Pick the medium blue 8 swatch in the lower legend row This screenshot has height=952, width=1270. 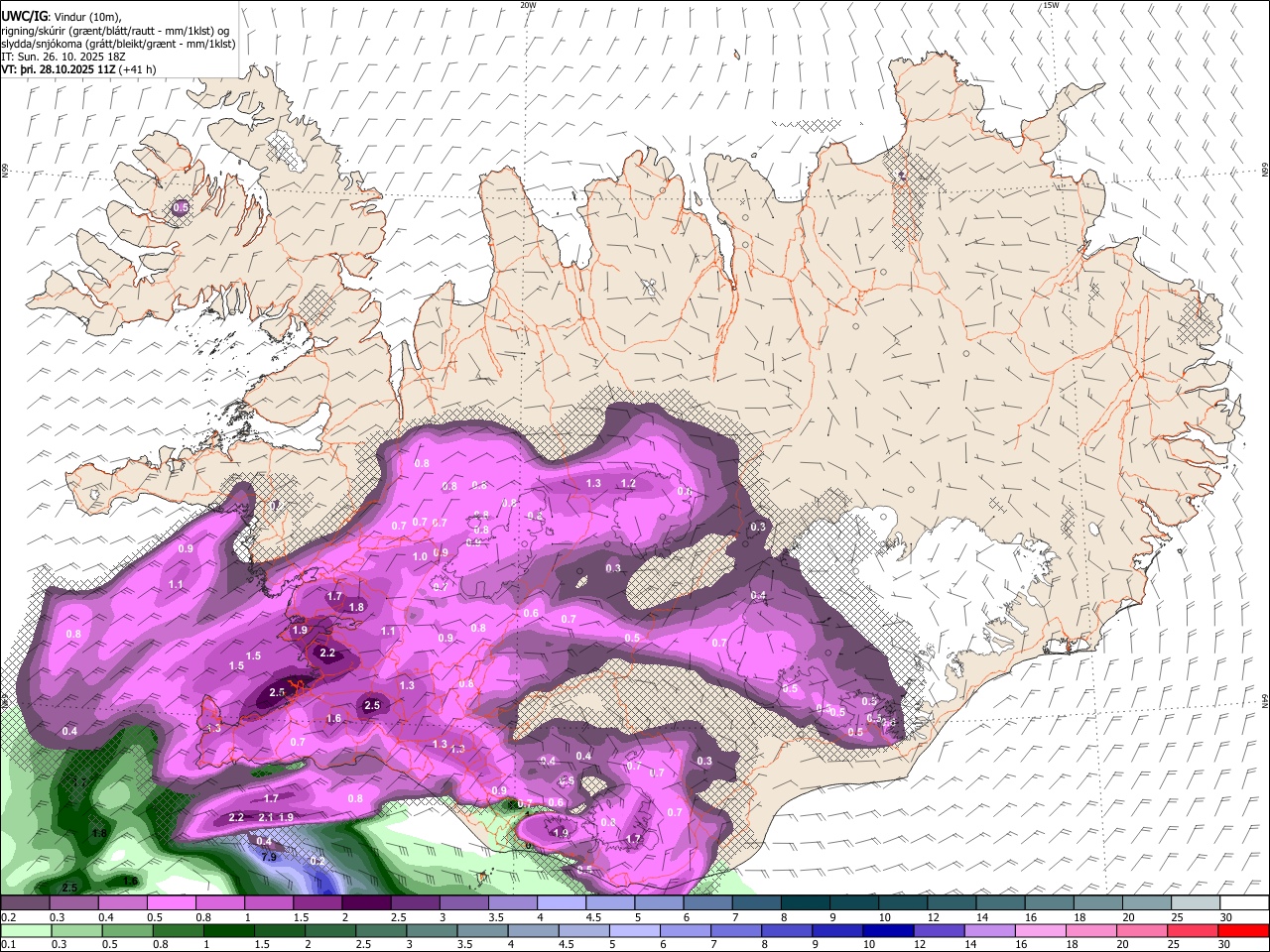[x=789, y=930]
